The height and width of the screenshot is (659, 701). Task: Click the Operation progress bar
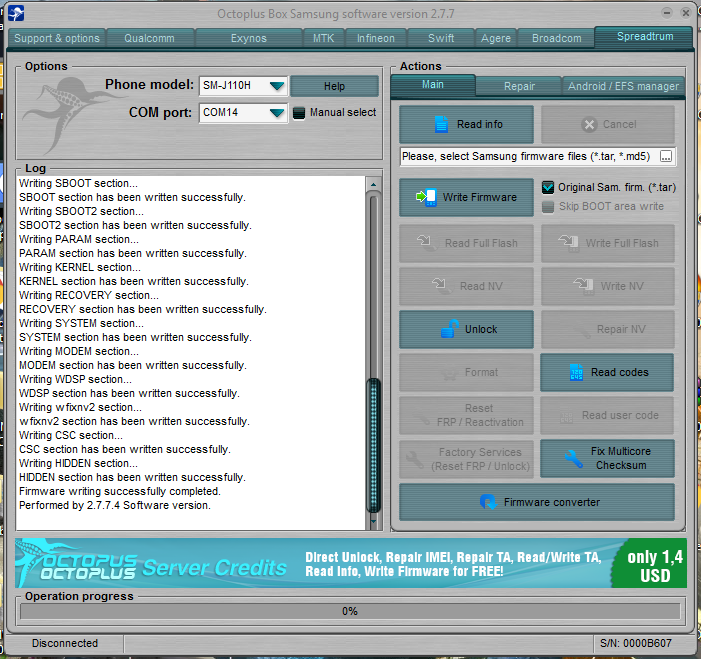(350, 611)
